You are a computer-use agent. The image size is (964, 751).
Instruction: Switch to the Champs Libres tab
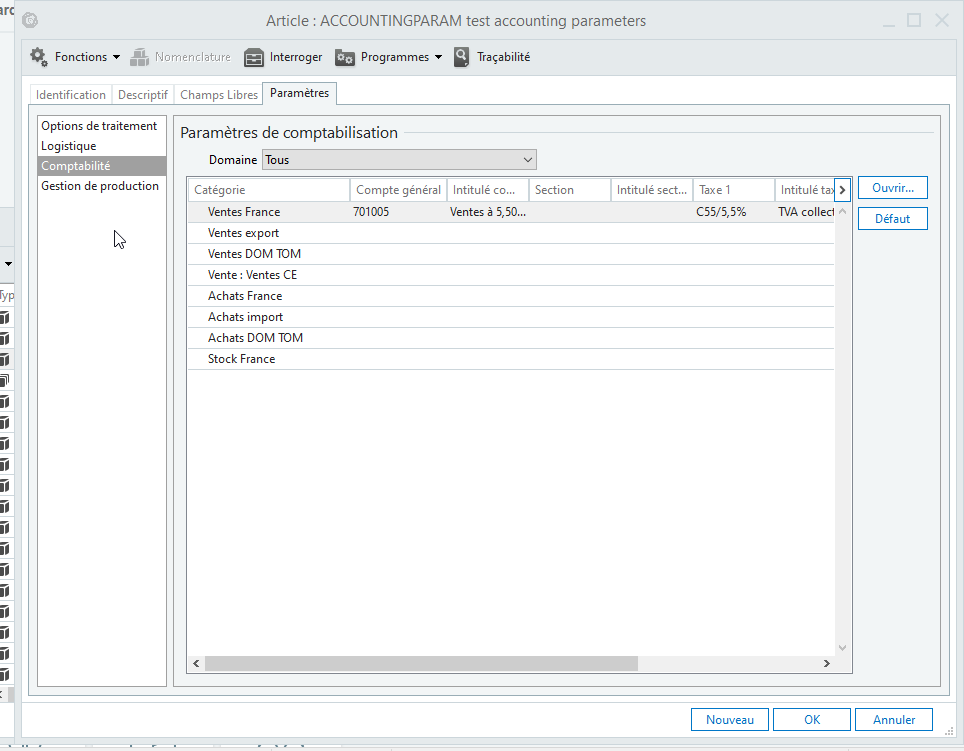pyautogui.click(x=219, y=95)
